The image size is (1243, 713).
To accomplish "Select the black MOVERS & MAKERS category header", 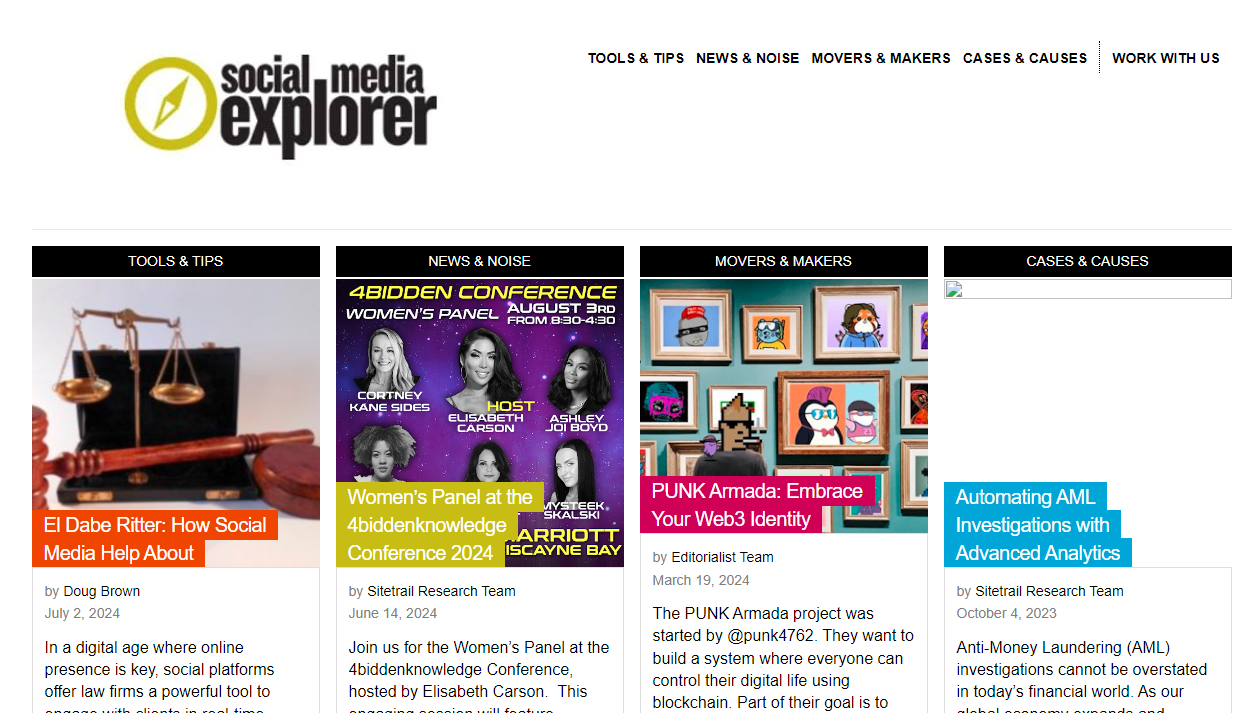I will coord(784,261).
